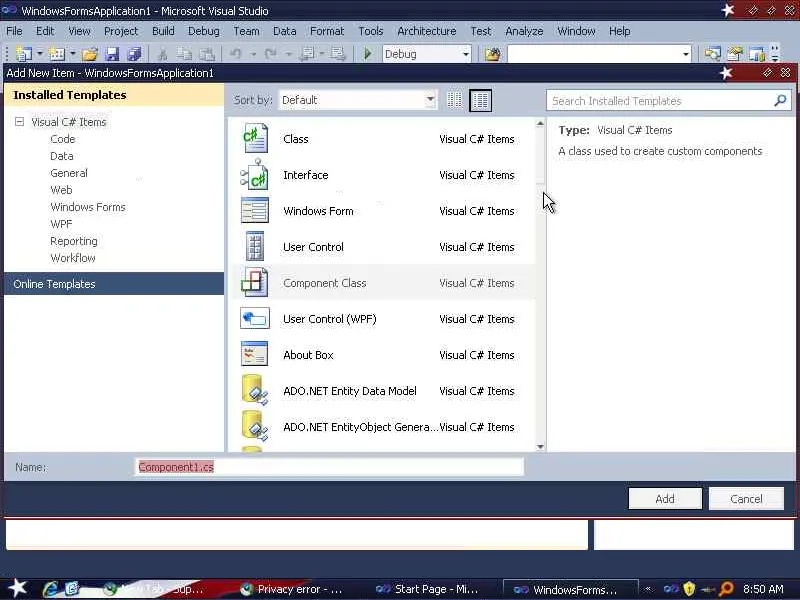Viewport: 800px width, 600px height.
Task: Open the Add New Item dropdown arrow
Action: click(72, 54)
